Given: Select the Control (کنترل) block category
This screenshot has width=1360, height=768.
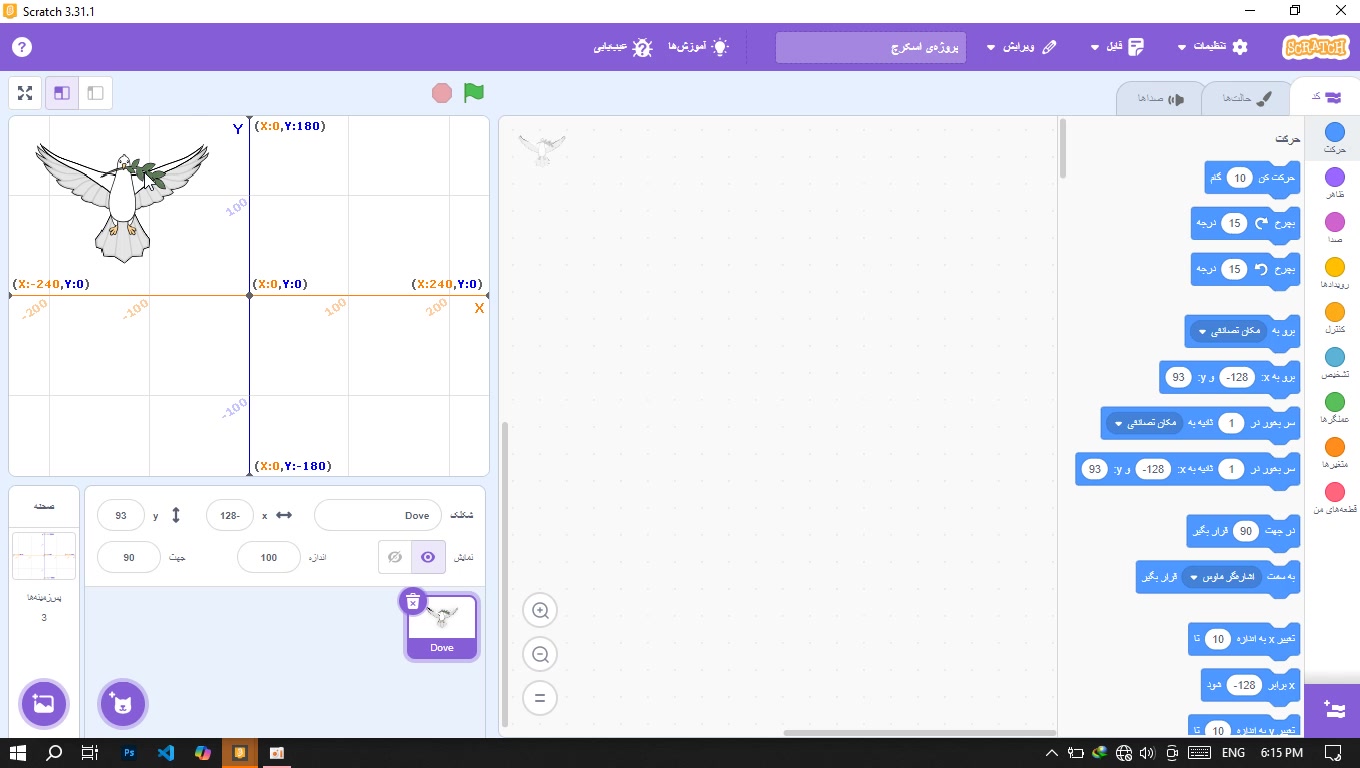Looking at the screenshot, I should tap(1334, 319).
